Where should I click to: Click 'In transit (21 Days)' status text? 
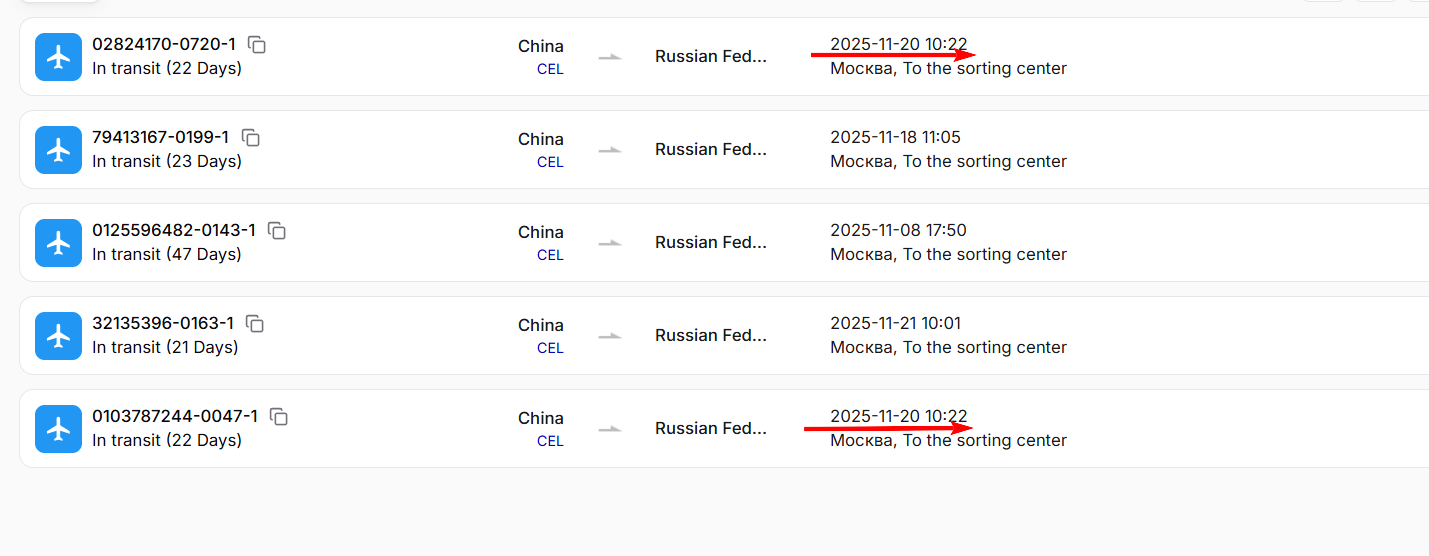coord(165,348)
